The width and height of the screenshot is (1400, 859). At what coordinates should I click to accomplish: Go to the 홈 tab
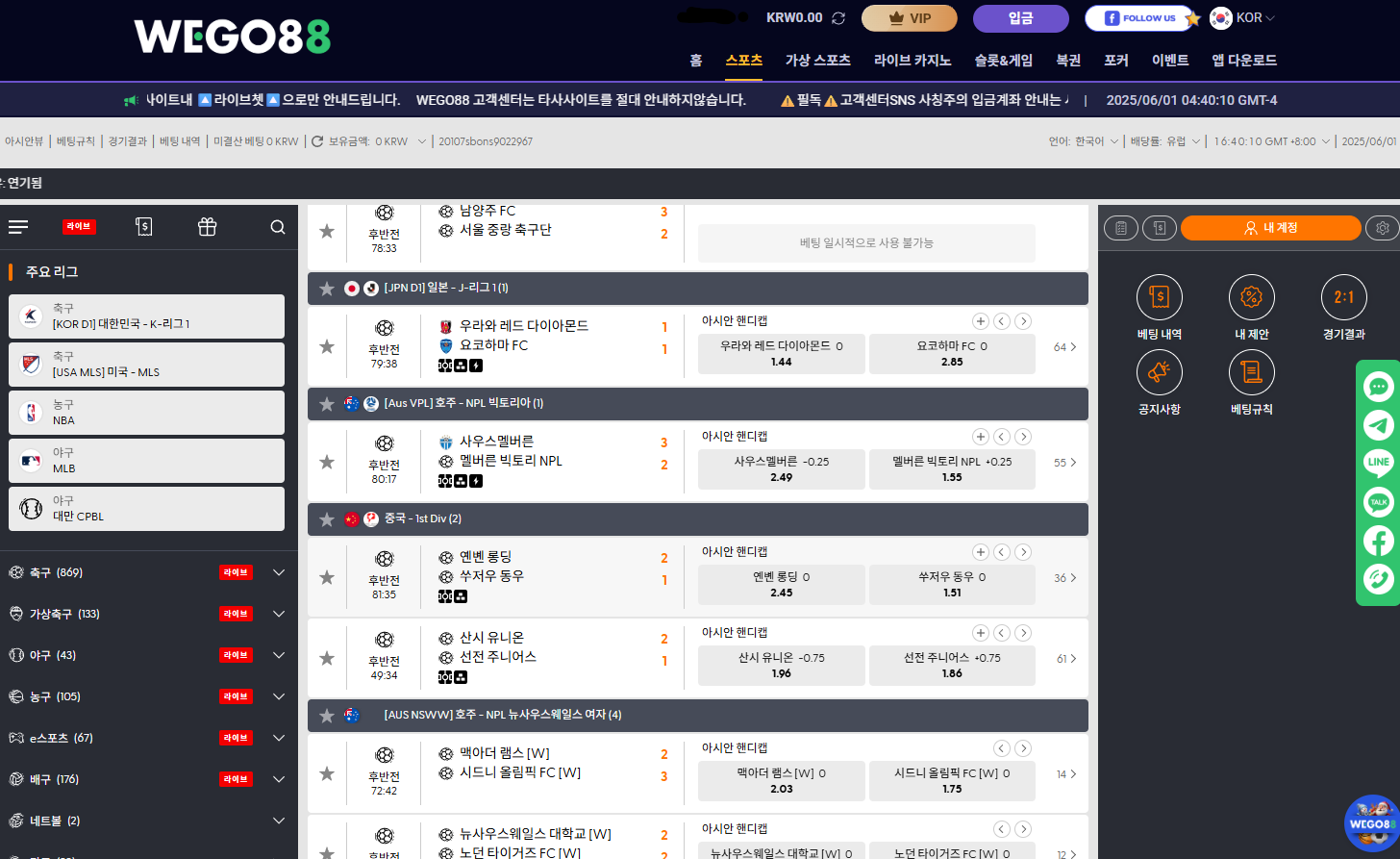pos(696,60)
